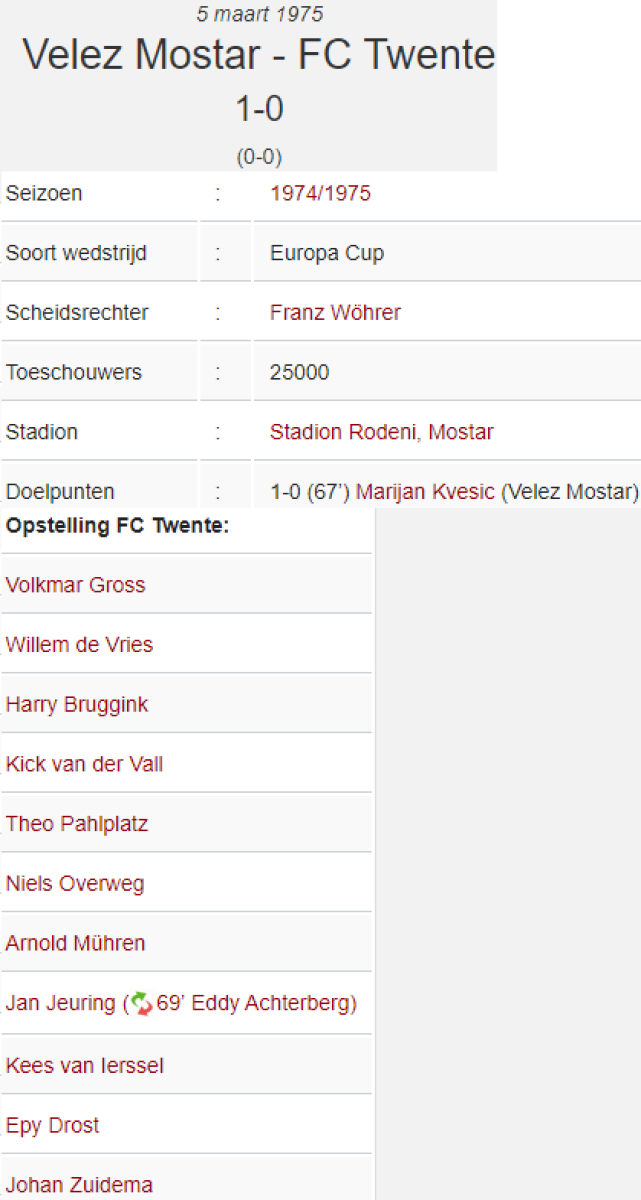Open Volkmar Gross player page
The width and height of the screenshot is (641, 1200).
pyautogui.click(x=75, y=585)
